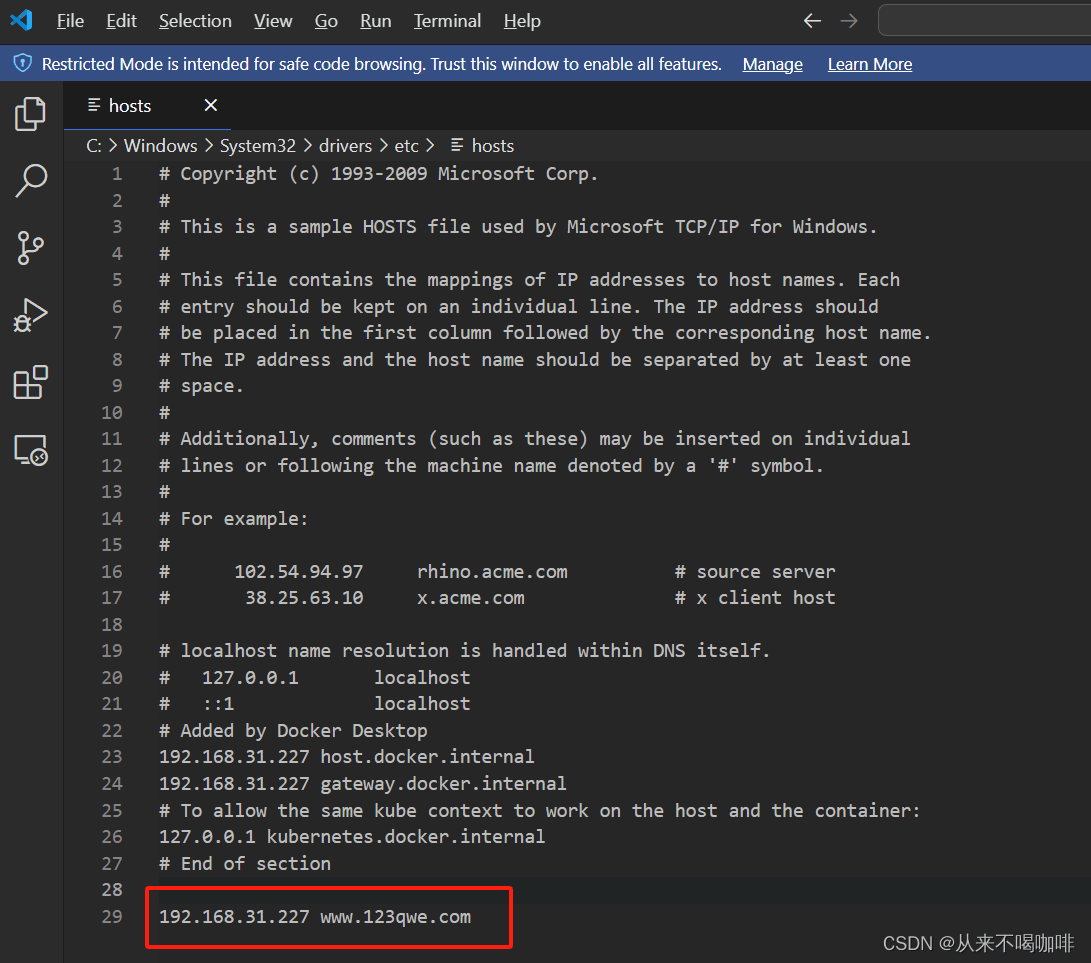Image resolution: width=1091 pixels, height=963 pixels.
Task: Open Source Control view icon
Action: 31,248
